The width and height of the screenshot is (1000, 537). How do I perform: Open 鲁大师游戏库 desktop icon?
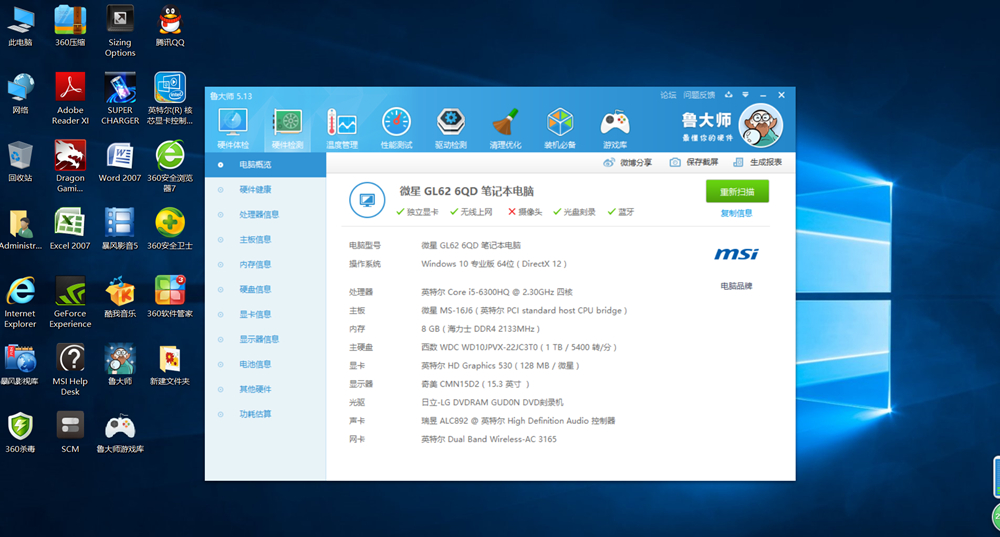120,432
